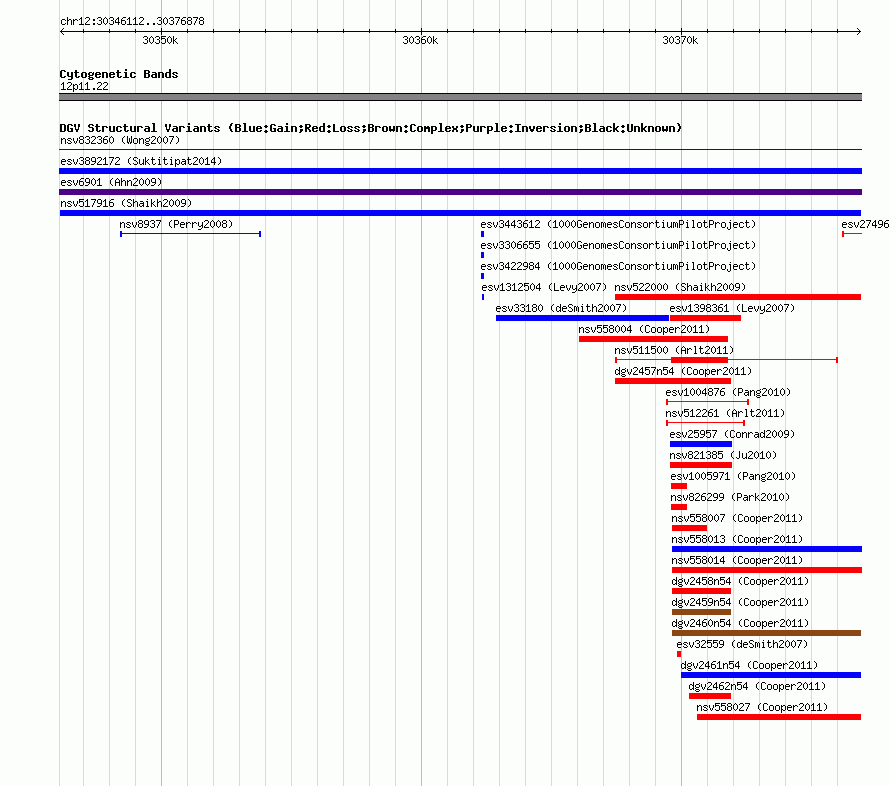The width and height of the screenshot is (890, 786).
Task: Open esv3306655 (1000GenomesConsortiumPilotProject) label
Action: [x=618, y=245]
